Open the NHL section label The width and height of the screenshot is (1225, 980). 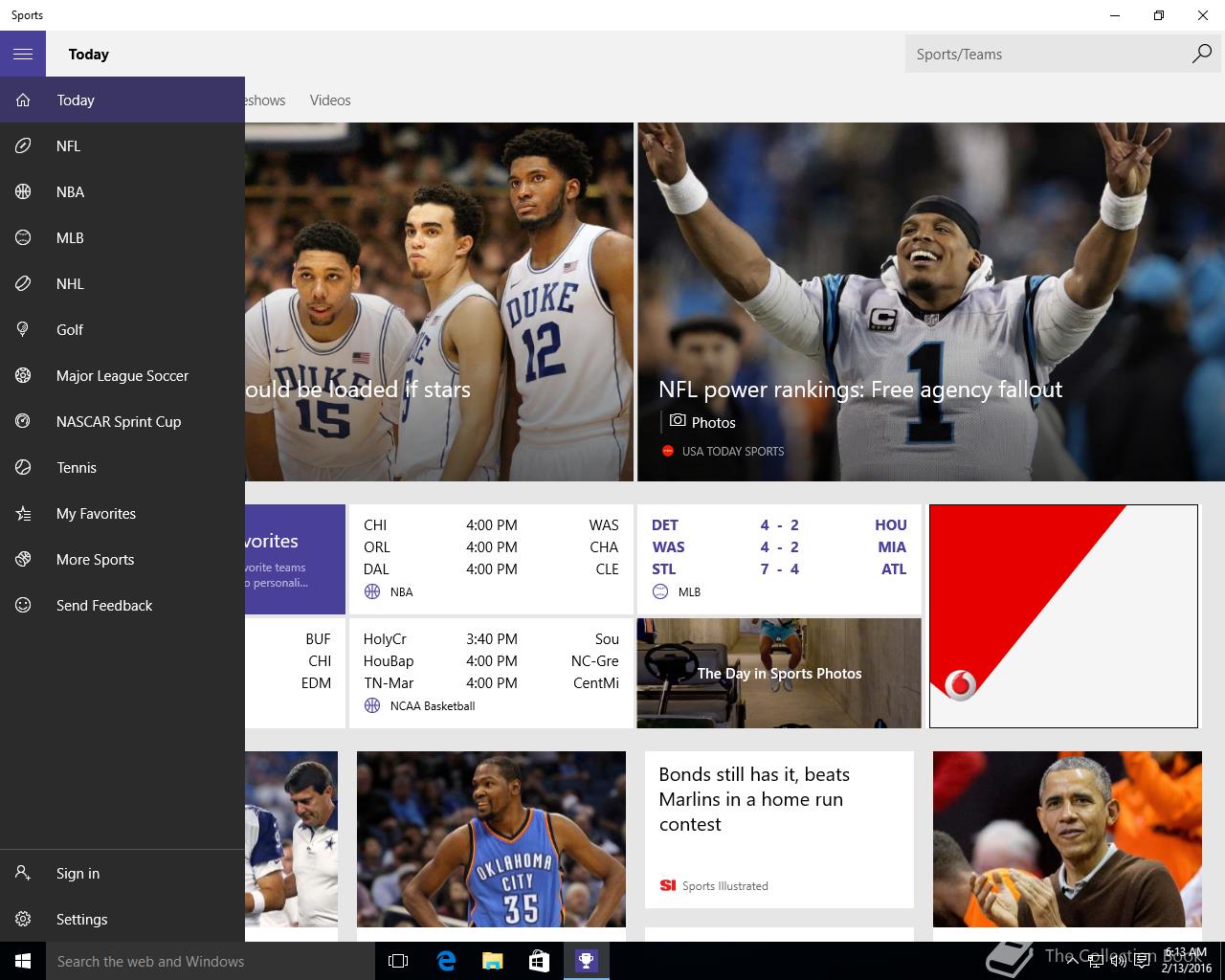point(70,283)
